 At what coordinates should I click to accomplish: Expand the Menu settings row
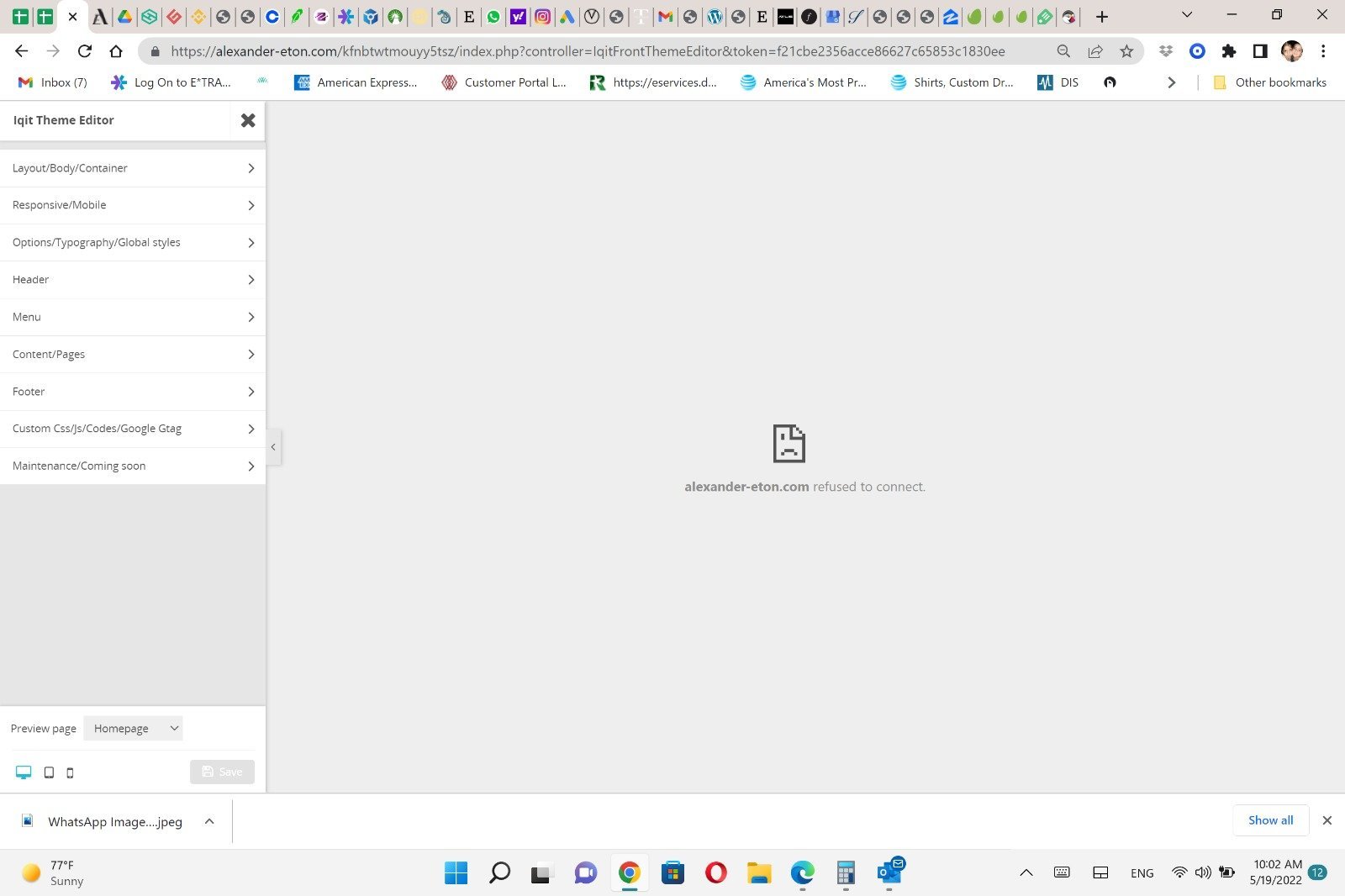pyautogui.click(x=133, y=317)
